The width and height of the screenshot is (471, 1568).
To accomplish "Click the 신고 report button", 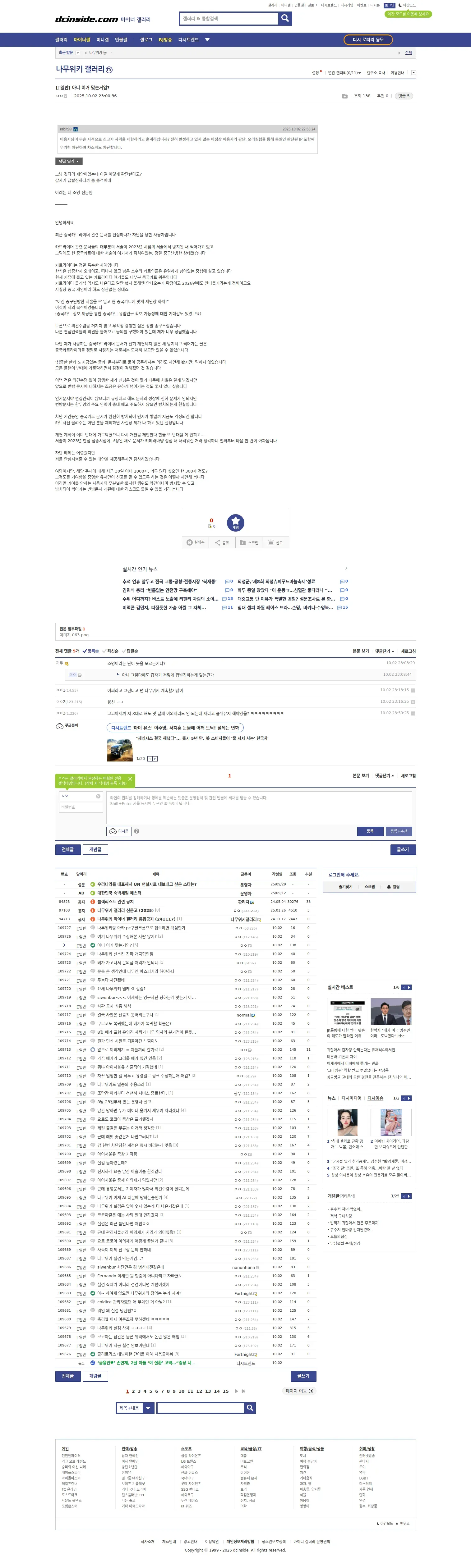I will pyautogui.click(x=275, y=542).
